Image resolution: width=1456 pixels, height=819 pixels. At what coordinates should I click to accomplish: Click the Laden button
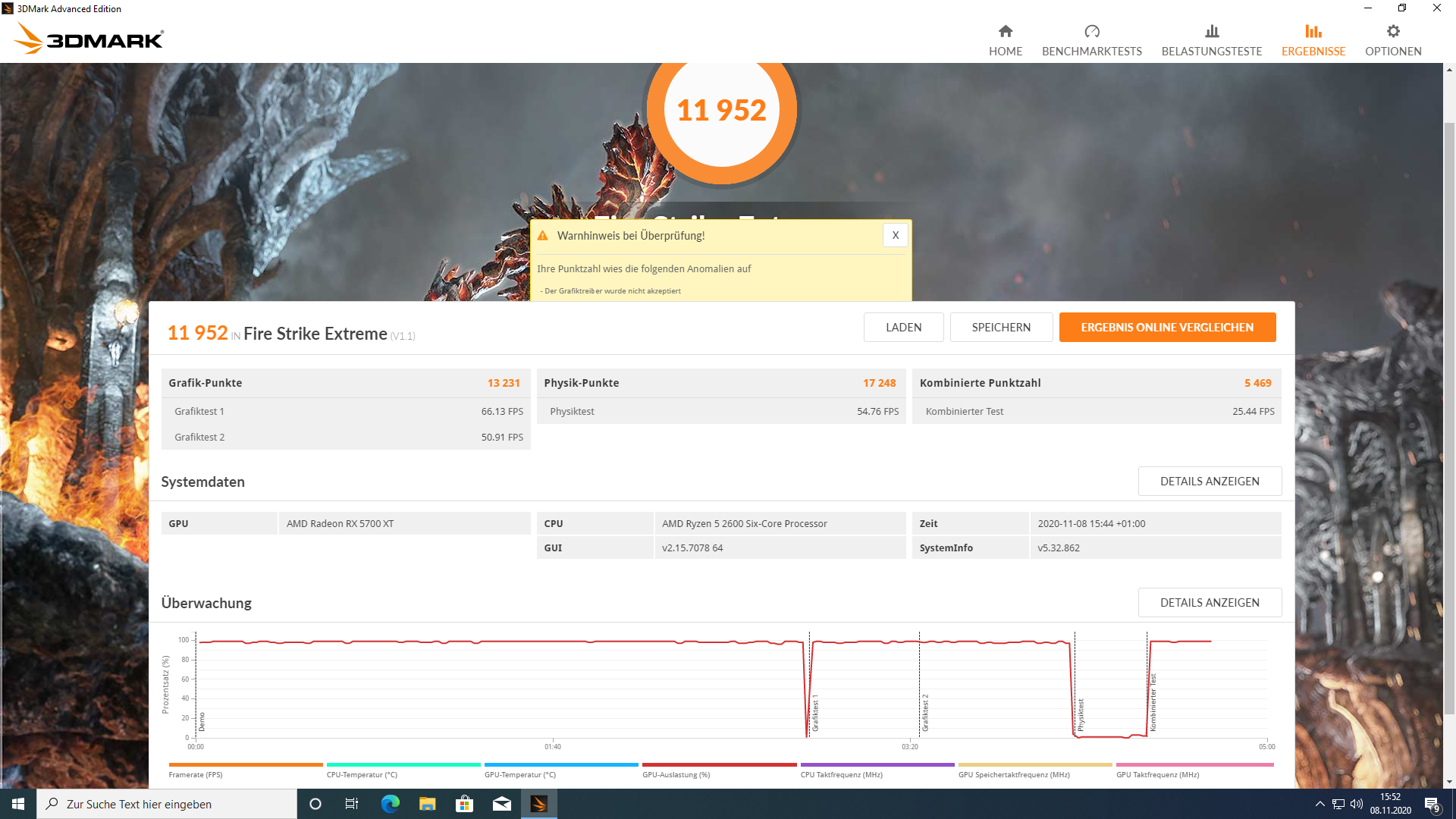(903, 328)
